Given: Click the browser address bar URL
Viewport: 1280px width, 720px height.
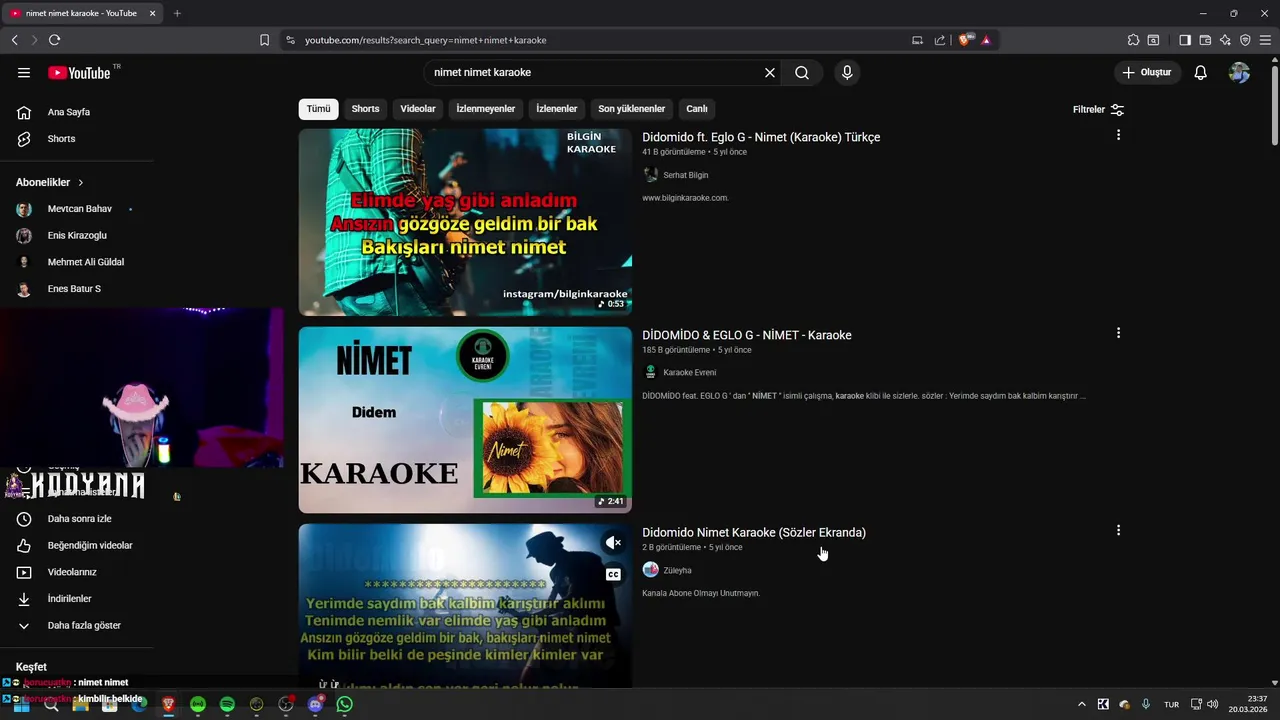Looking at the screenshot, I should click(425, 40).
